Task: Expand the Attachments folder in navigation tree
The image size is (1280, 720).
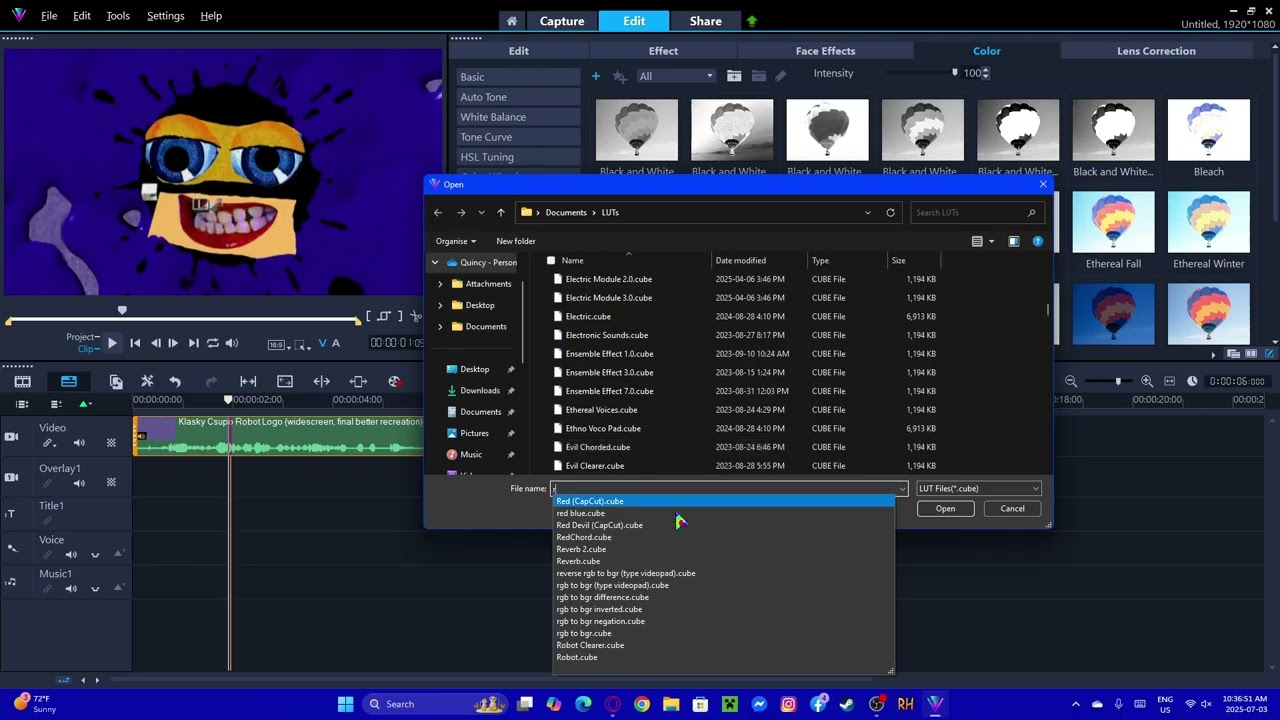Action: click(440, 284)
